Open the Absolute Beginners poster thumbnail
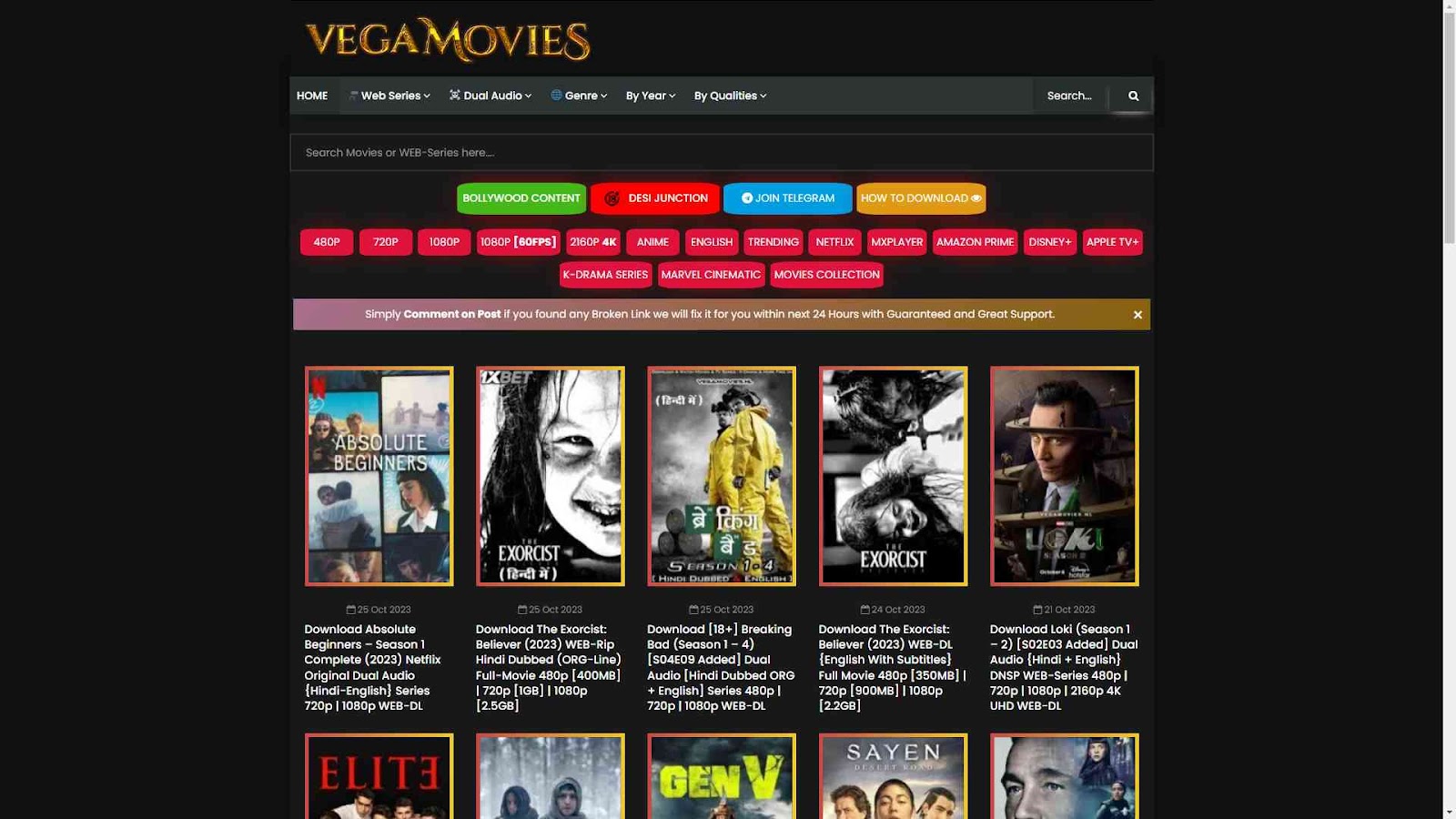The width and height of the screenshot is (1456, 819). click(379, 476)
